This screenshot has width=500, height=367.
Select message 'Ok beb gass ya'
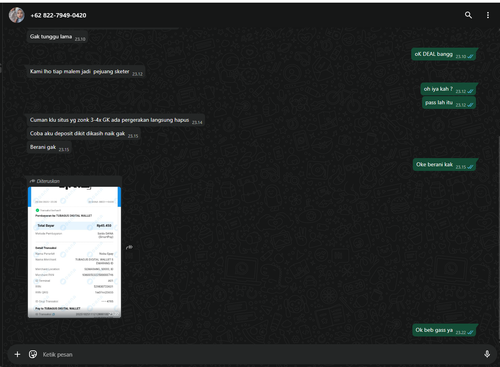[x=444, y=330]
